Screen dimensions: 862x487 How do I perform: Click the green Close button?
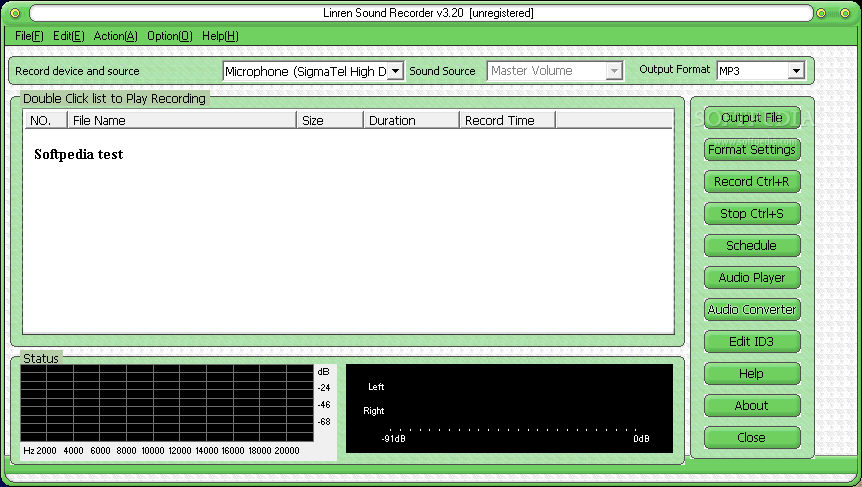752,438
